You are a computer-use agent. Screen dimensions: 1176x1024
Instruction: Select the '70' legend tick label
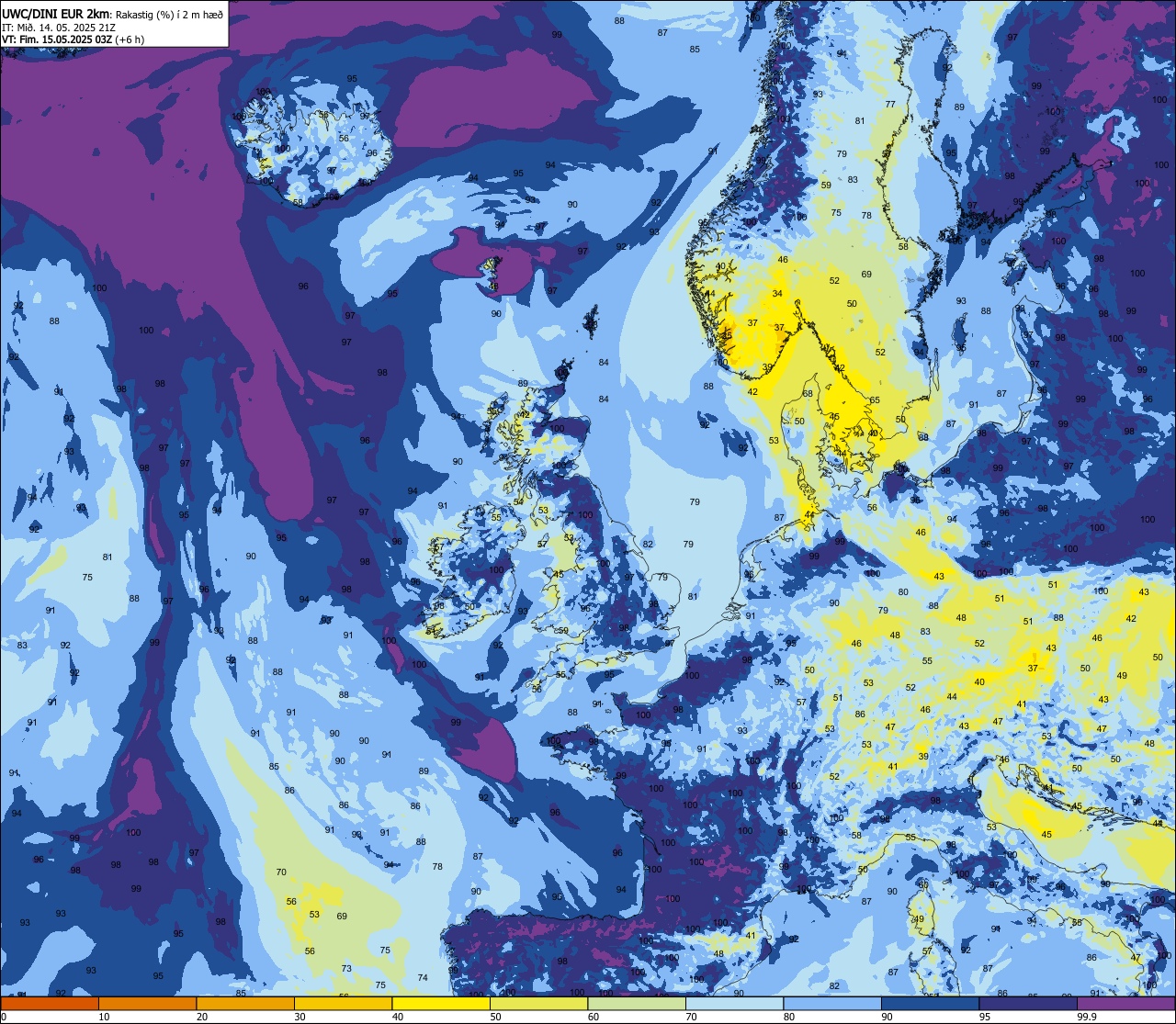coord(691,1016)
